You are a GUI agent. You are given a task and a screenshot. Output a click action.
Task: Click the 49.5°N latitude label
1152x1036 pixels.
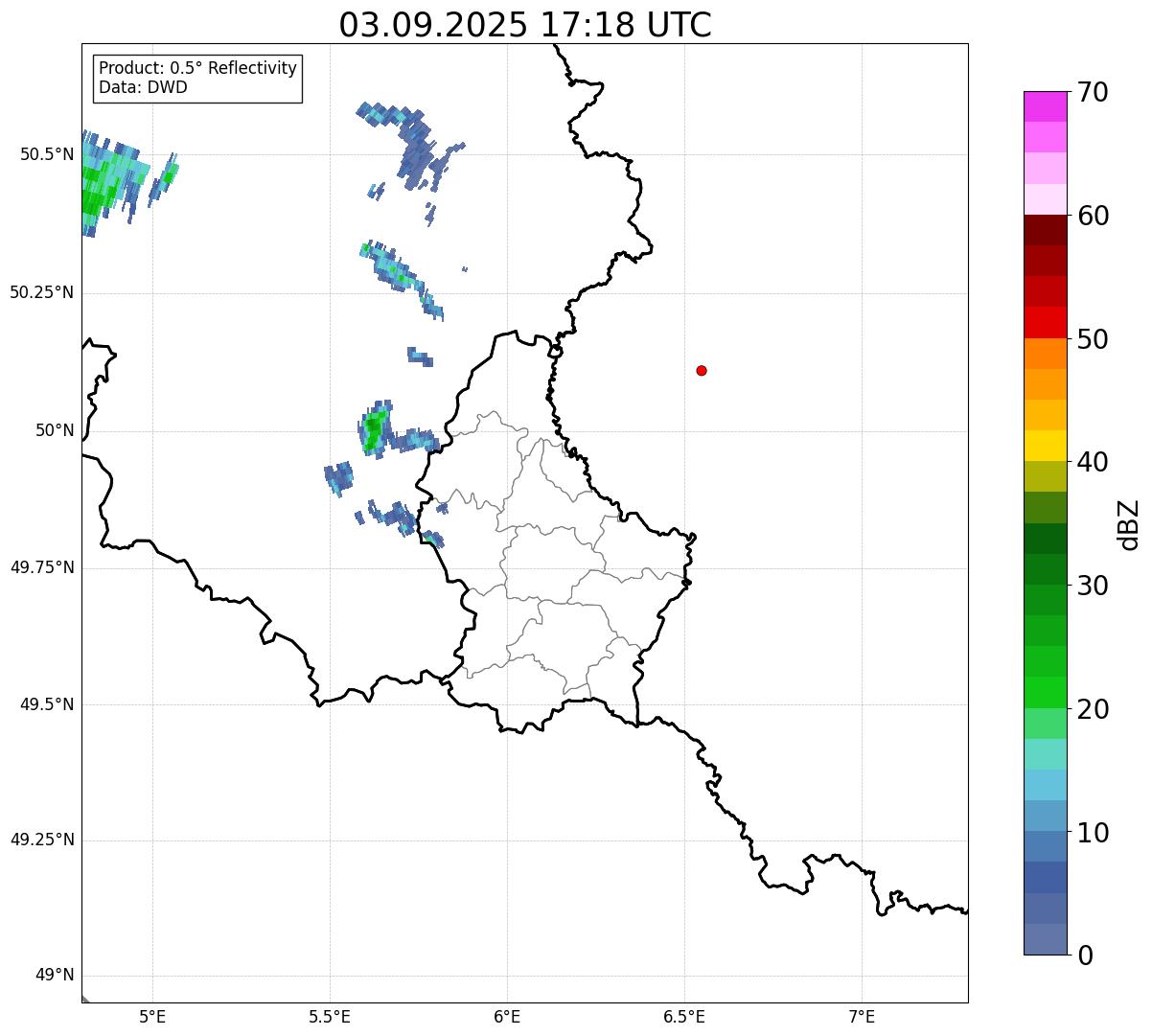pos(47,704)
